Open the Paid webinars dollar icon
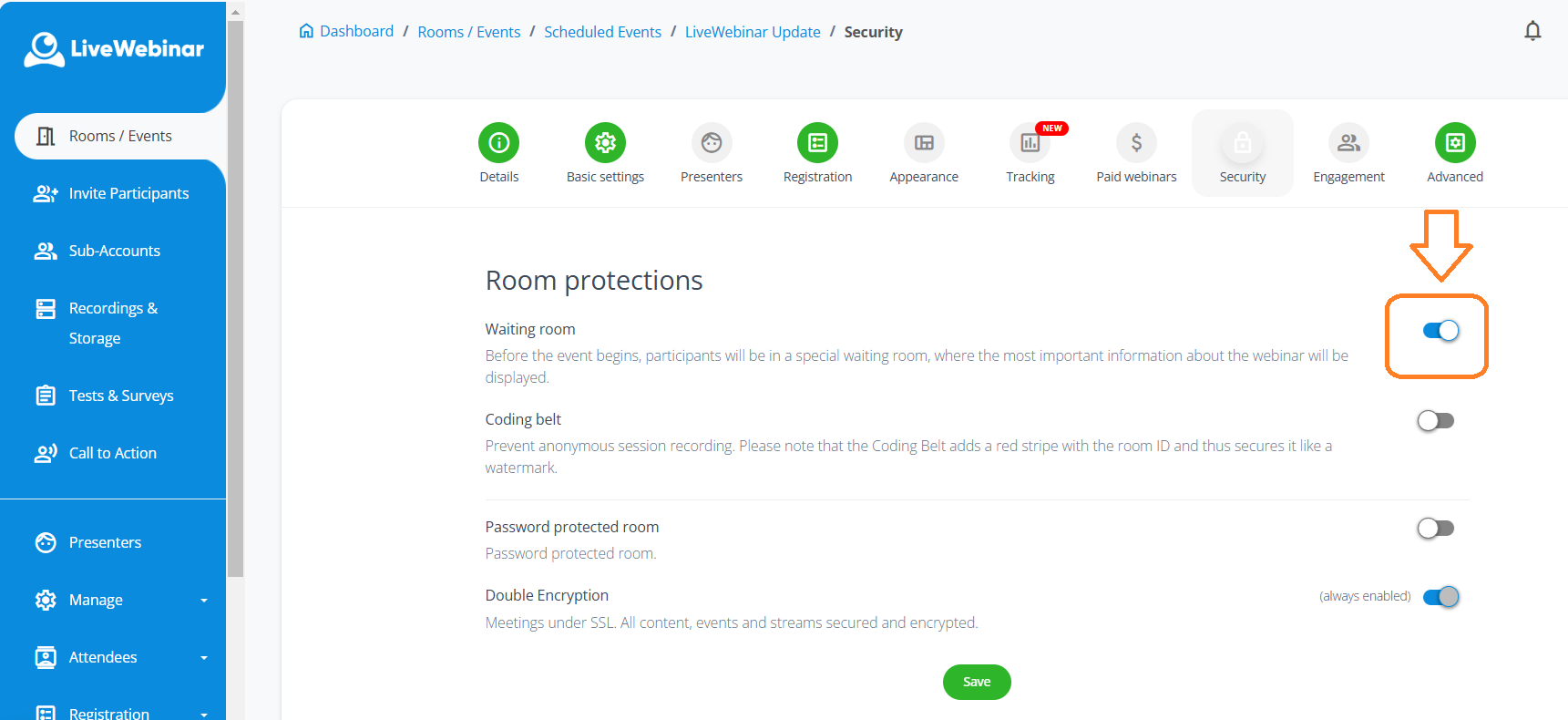Image resolution: width=1568 pixels, height=720 pixels. tap(1136, 143)
